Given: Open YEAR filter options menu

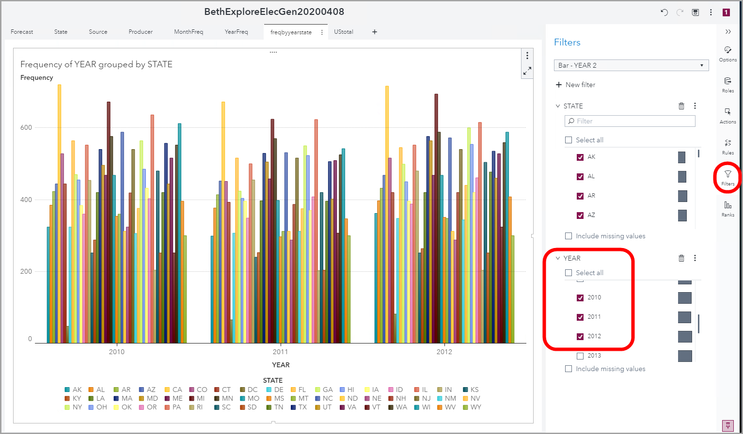Looking at the screenshot, I should tap(695, 258).
